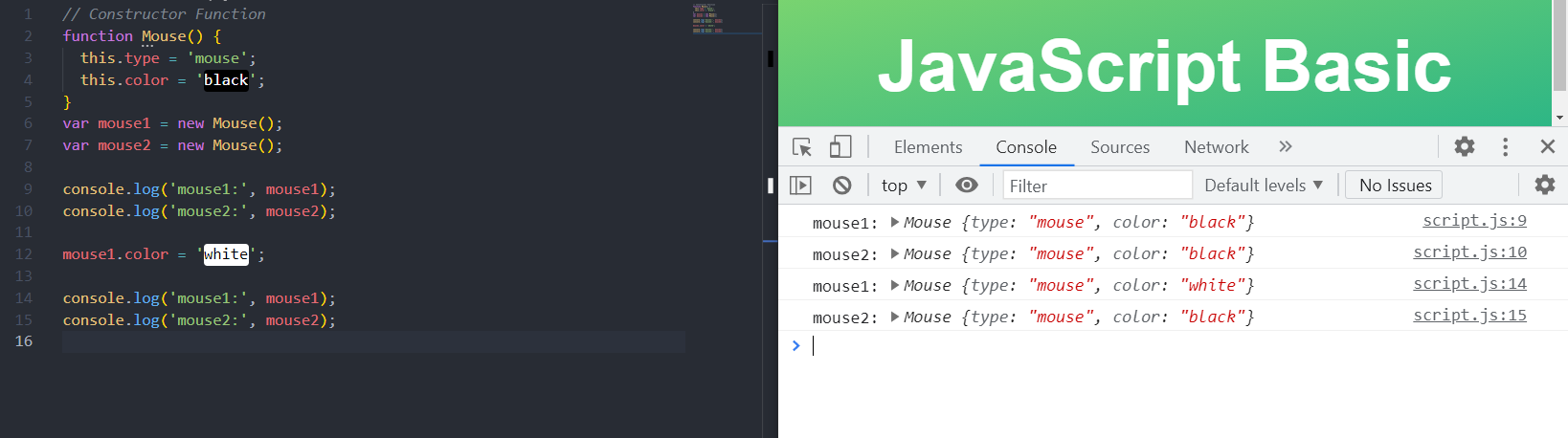Switch to the Network tab
Viewport: 1568px width, 438px height.
click(x=1217, y=147)
